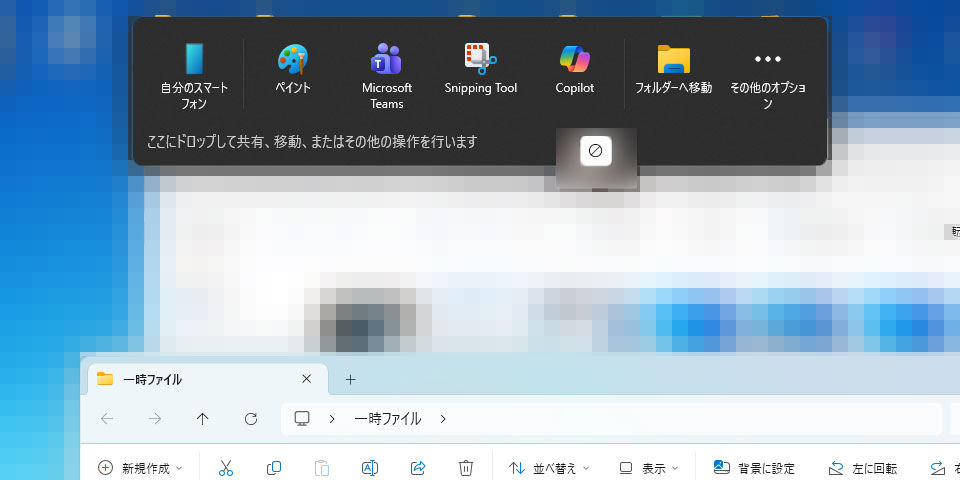Viewport: 960px width, 480px height.
Task: Share to Microsoft Teams
Action: [x=387, y=75]
